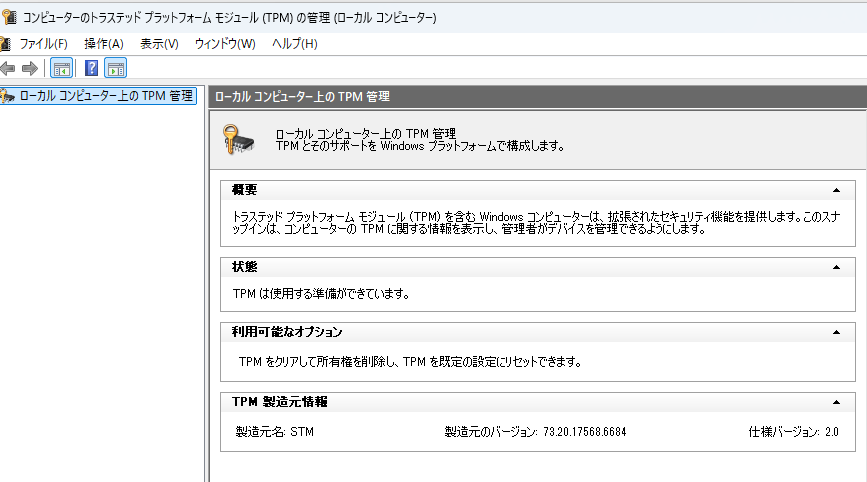Collapse the 概要 section arrow
The image size is (867, 482).
(x=836, y=190)
